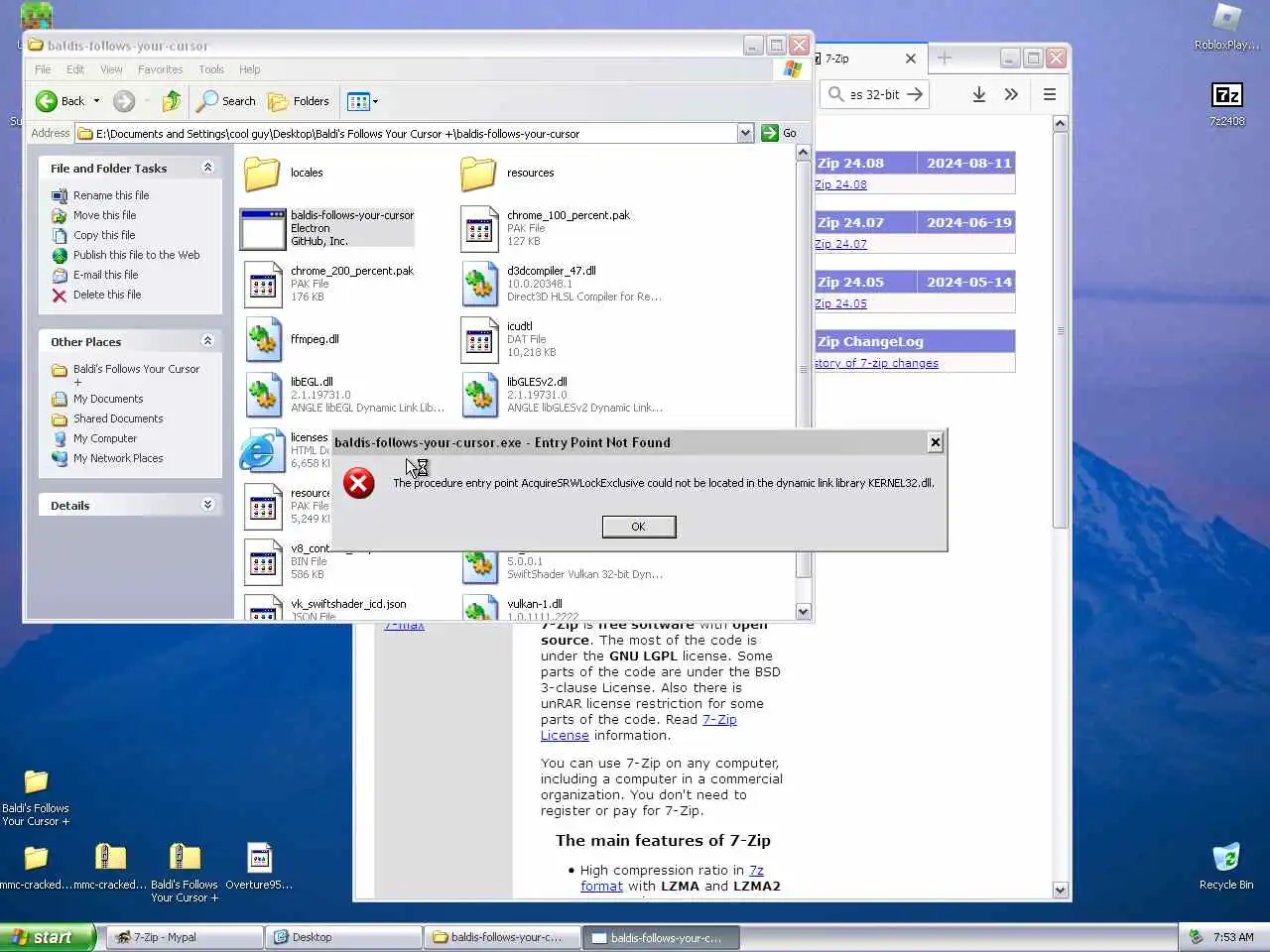Select vk_swiftshader_icd.json file icon
The image size is (1270, 952).
(263, 607)
